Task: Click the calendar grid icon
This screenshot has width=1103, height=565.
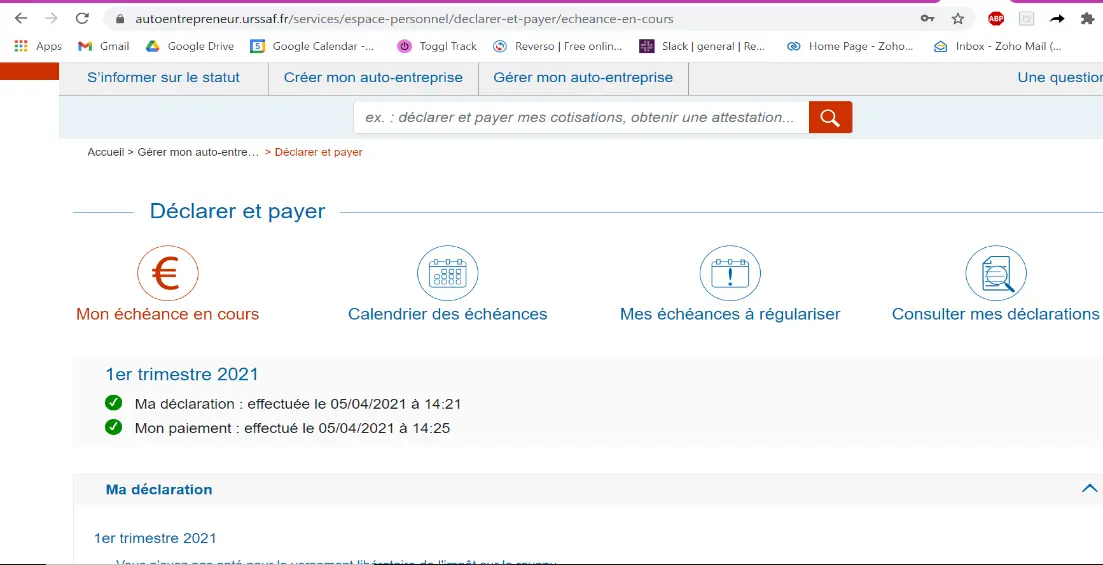Action: 447,273
